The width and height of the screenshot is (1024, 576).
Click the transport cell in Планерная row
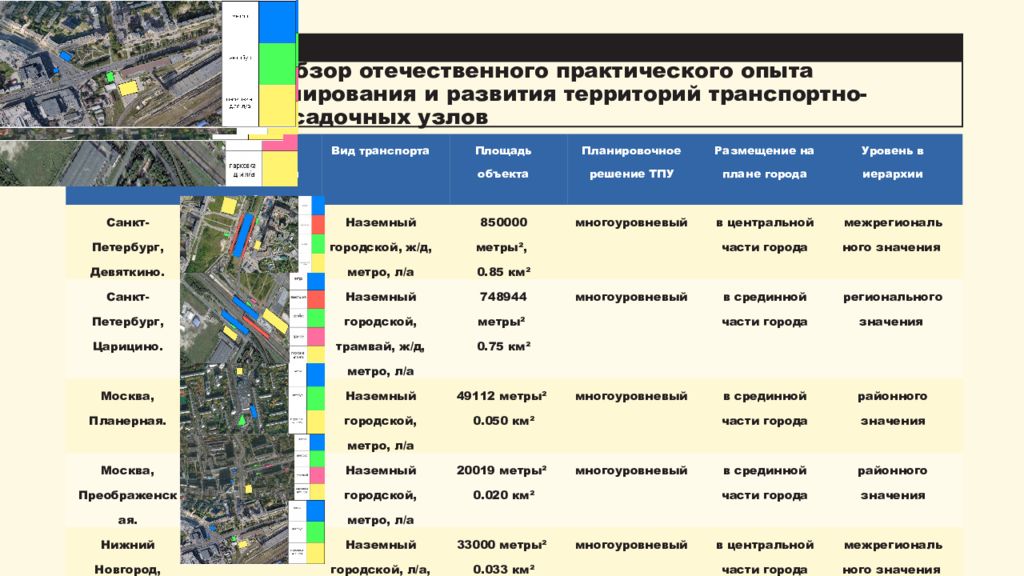[x=380, y=421]
